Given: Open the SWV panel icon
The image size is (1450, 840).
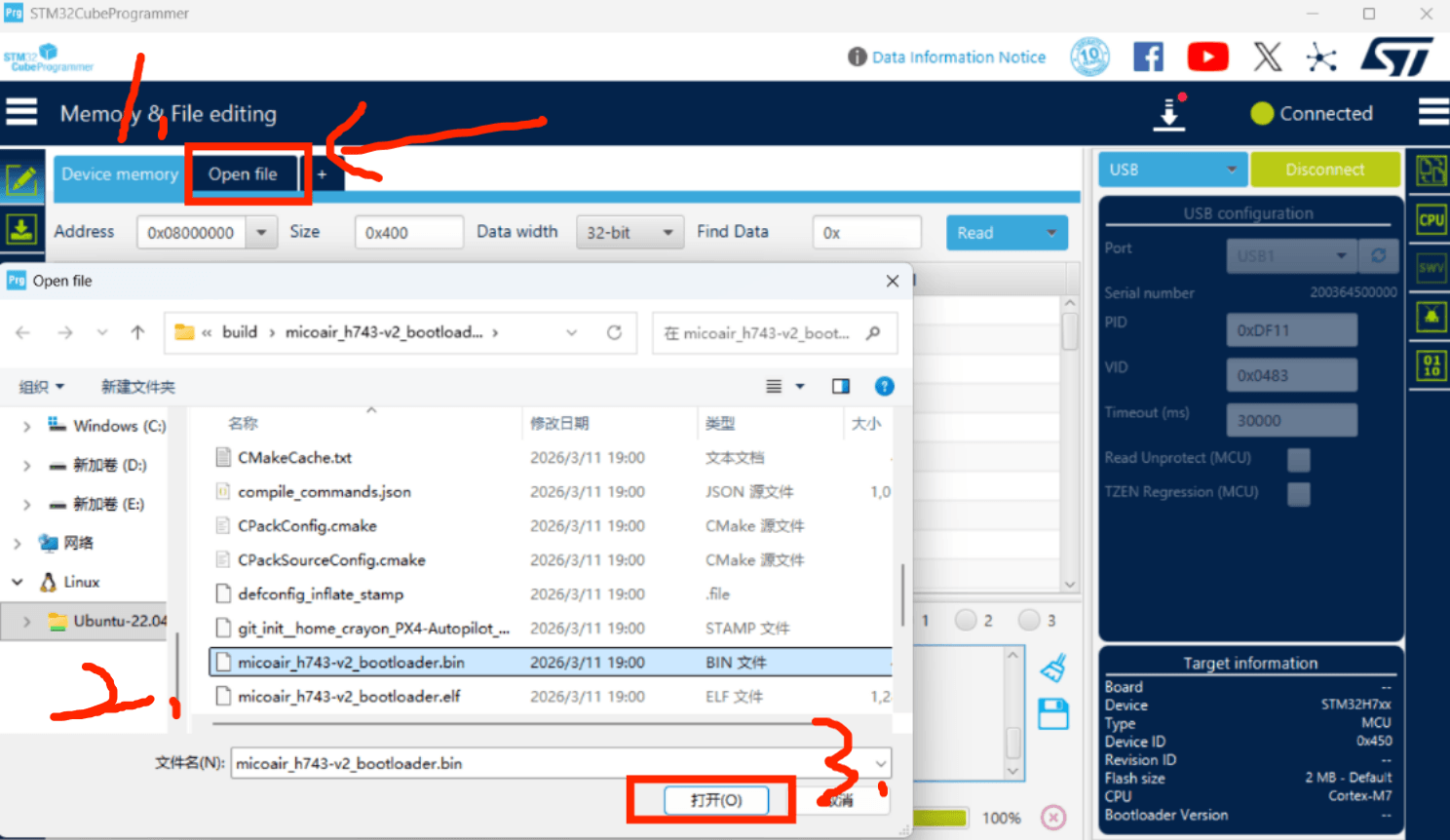Looking at the screenshot, I should coord(1431,267).
